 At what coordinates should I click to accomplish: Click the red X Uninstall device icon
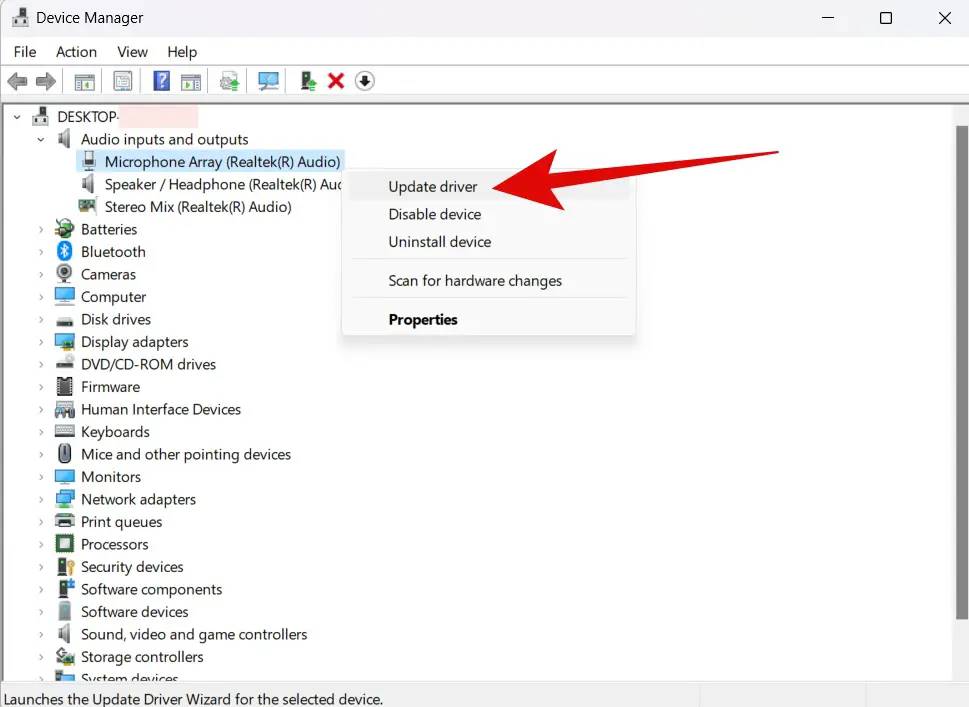[x=336, y=81]
